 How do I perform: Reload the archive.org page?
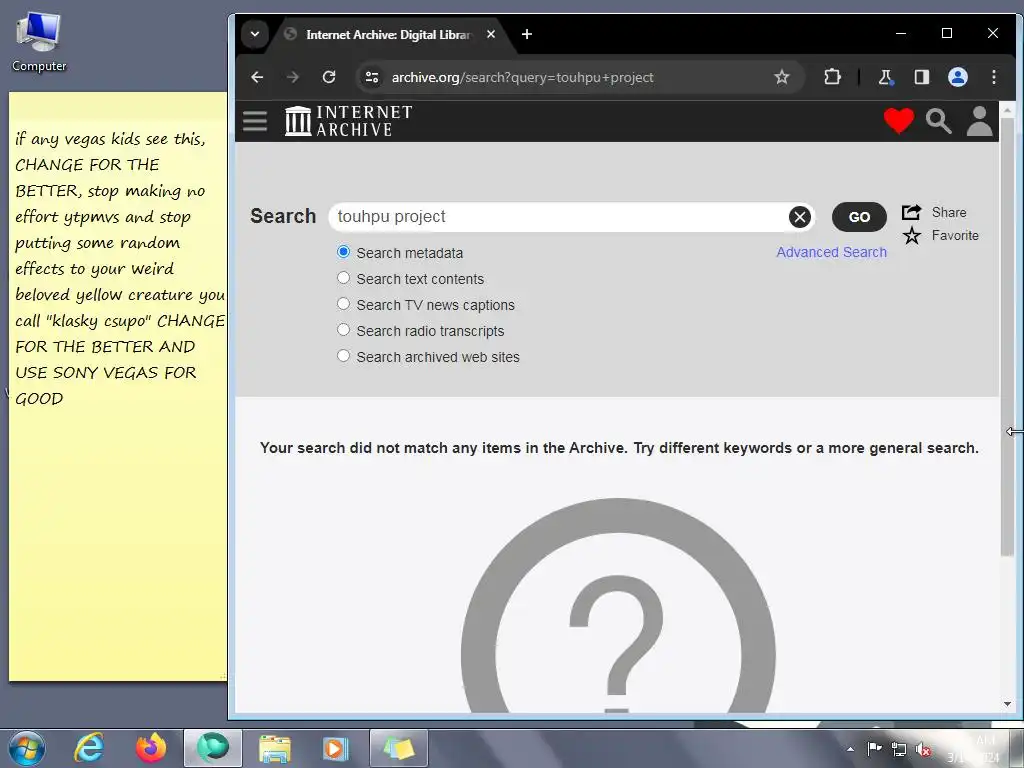(328, 77)
